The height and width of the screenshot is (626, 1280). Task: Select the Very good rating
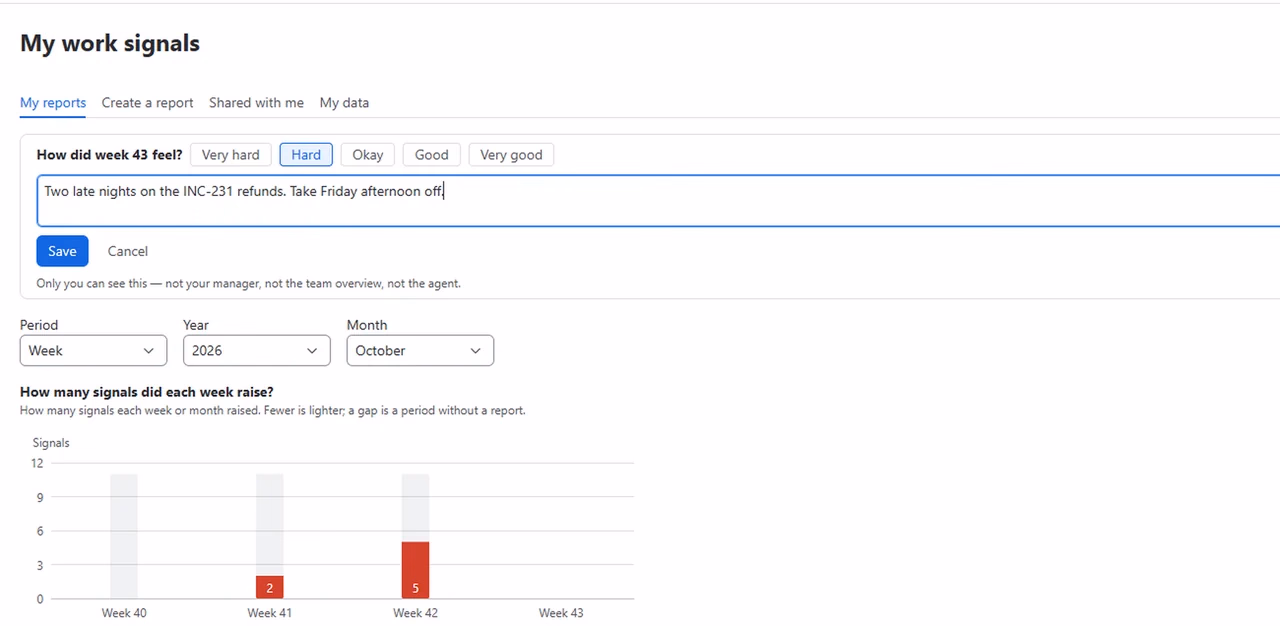pyautogui.click(x=511, y=155)
